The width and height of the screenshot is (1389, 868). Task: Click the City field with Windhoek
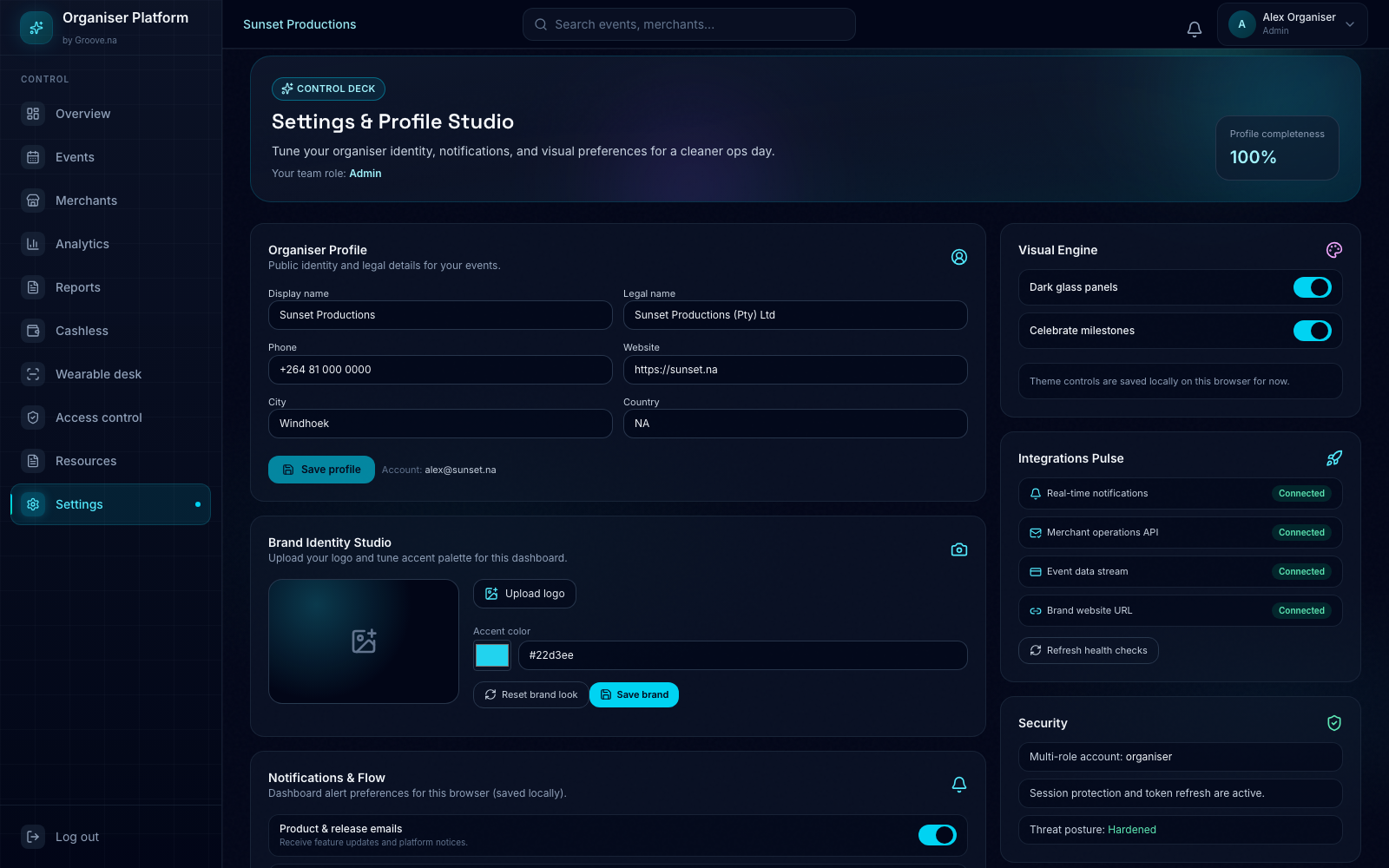440,424
